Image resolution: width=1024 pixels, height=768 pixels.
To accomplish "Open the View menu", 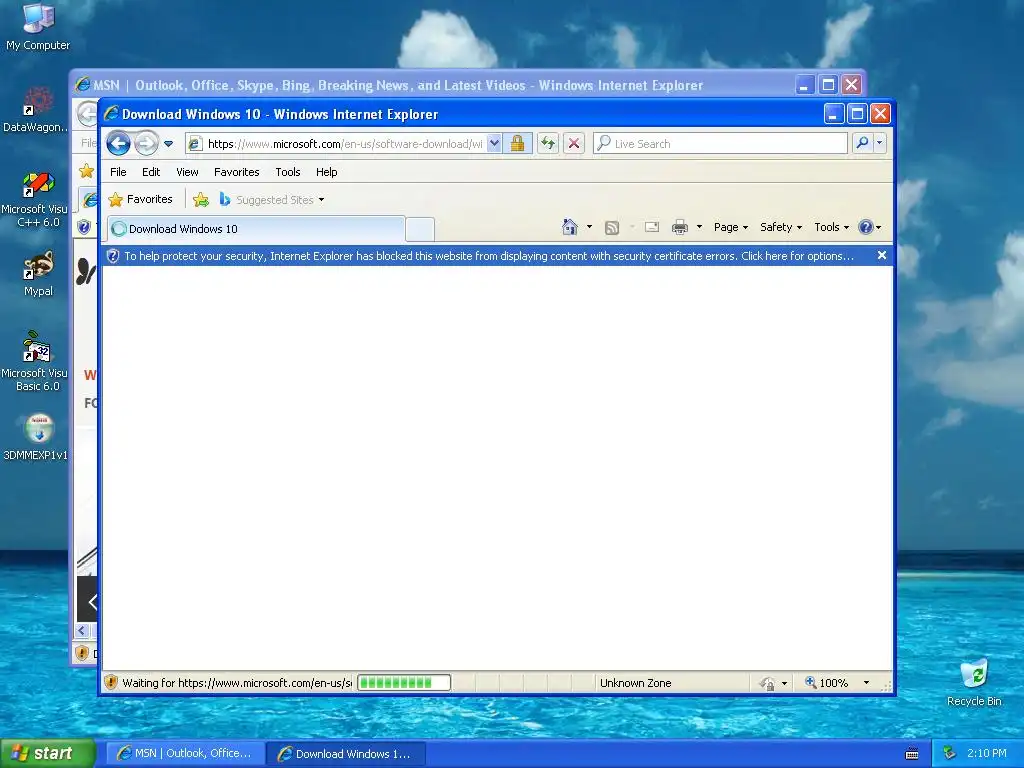I will pyautogui.click(x=187, y=172).
